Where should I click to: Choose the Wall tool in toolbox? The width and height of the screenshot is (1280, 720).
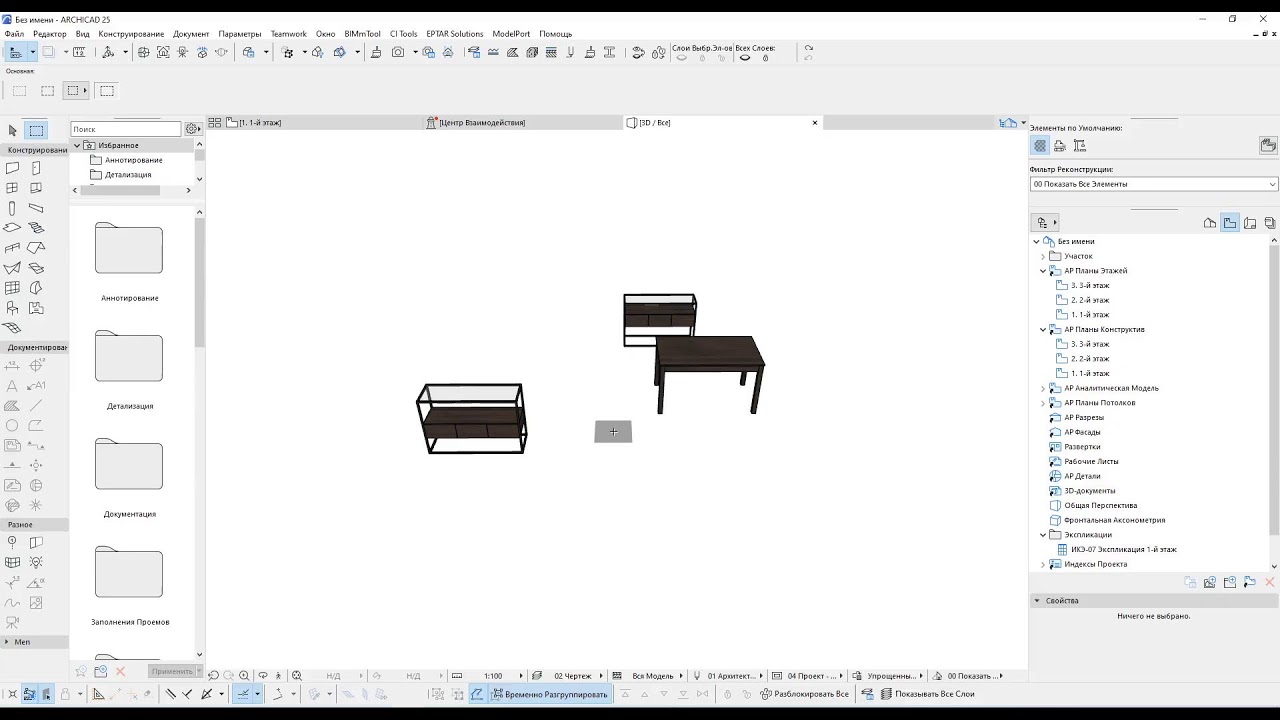(12, 168)
